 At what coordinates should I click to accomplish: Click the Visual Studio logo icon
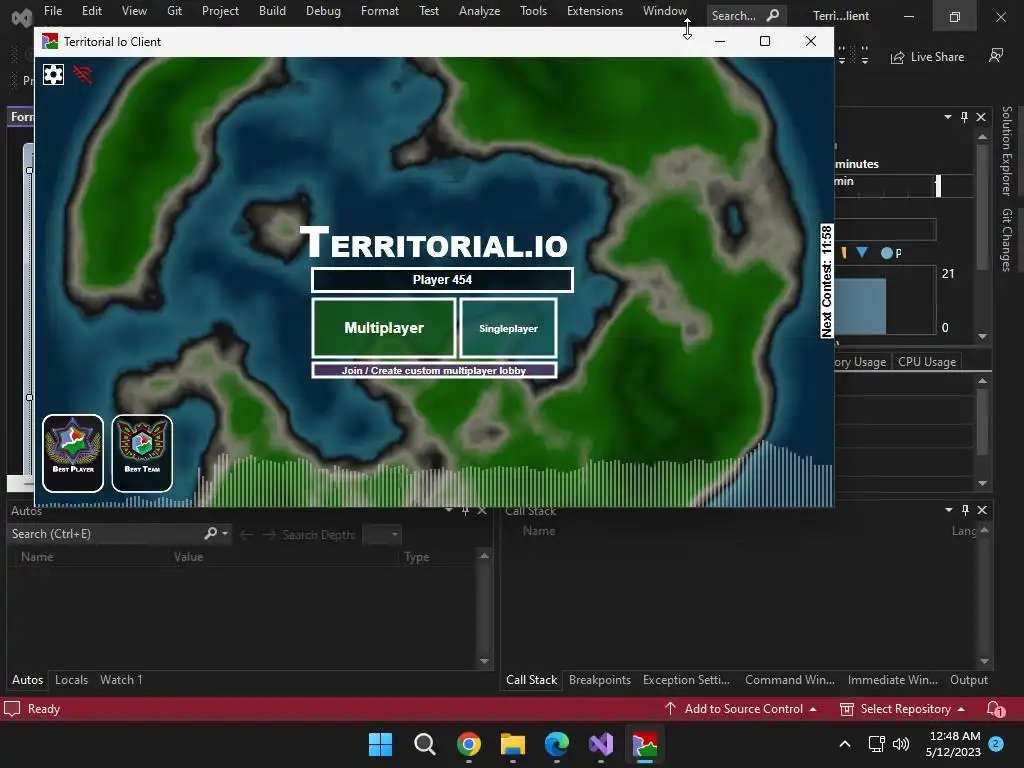pyautogui.click(x=22, y=16)
